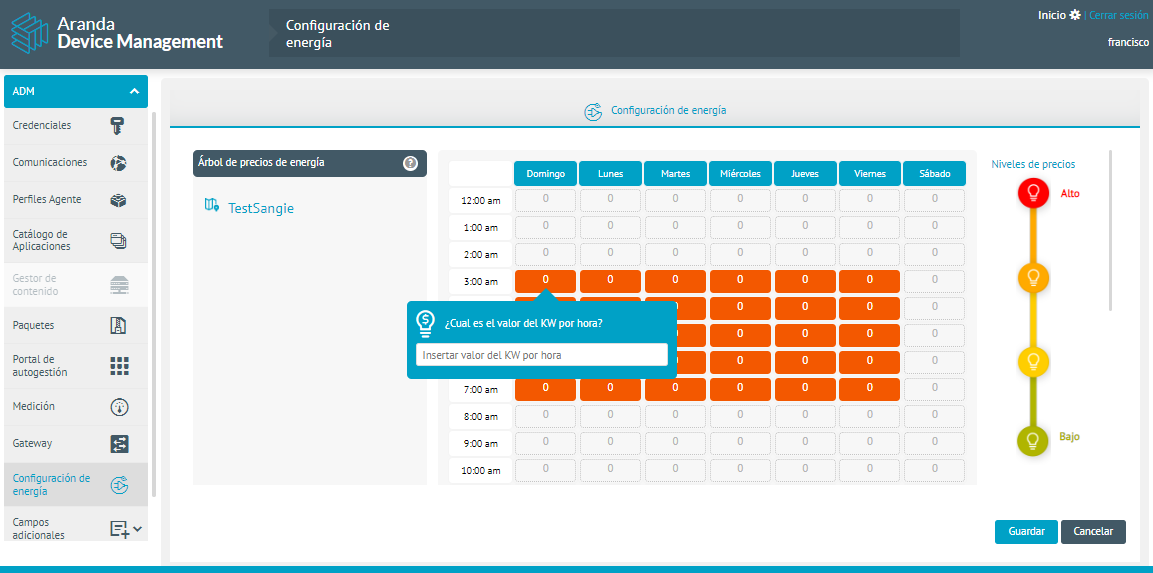This screenshot has height=573, width=1153.
Task: Click Paquetes icon
Action: point(118,325)
